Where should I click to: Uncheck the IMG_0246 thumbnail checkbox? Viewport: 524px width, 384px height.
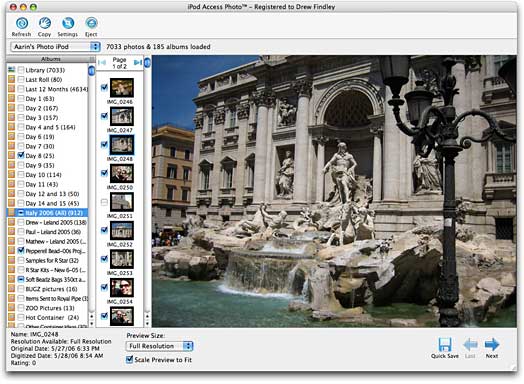pos(104,87)
